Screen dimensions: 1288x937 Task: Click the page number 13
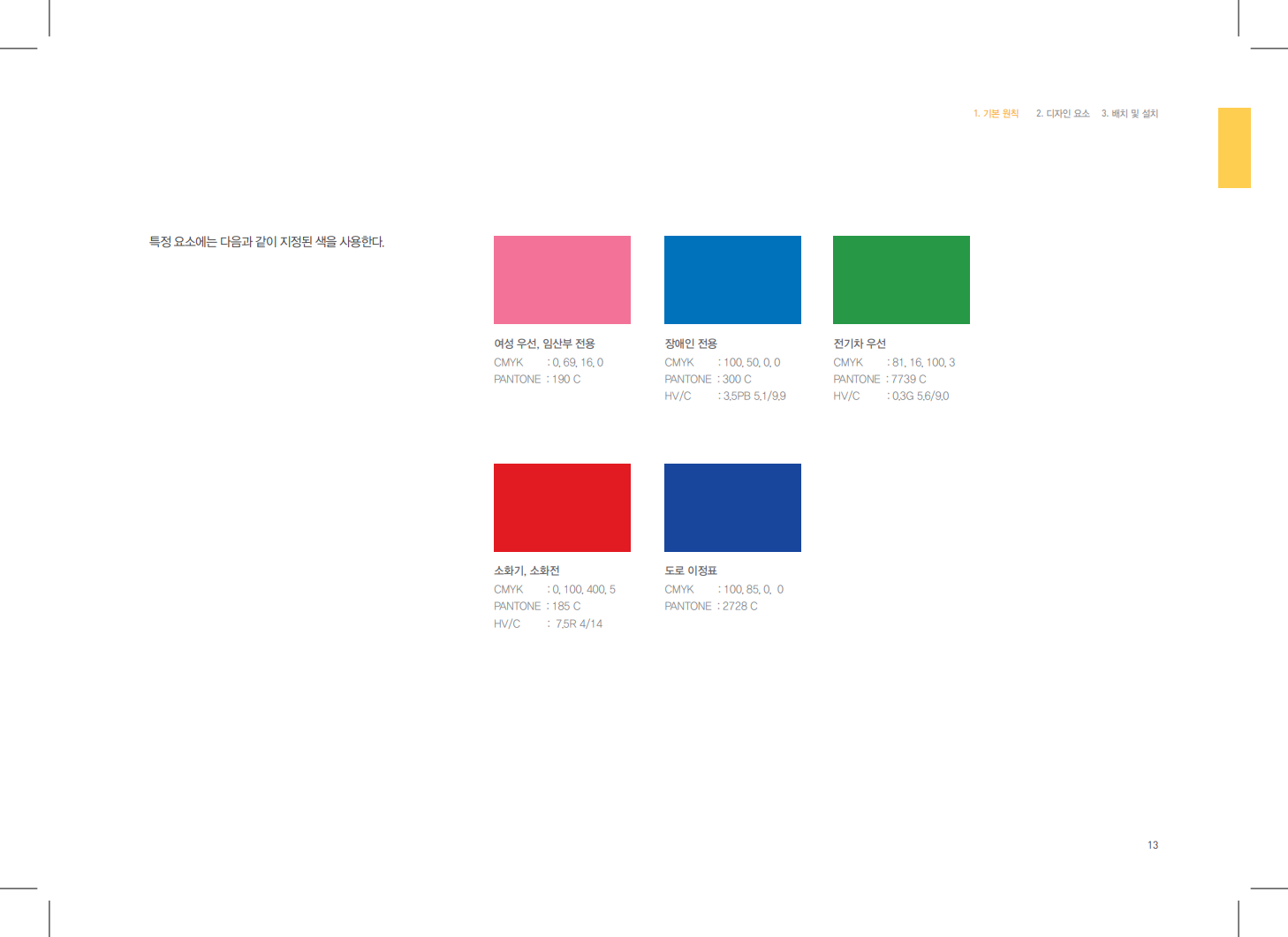1152,845
